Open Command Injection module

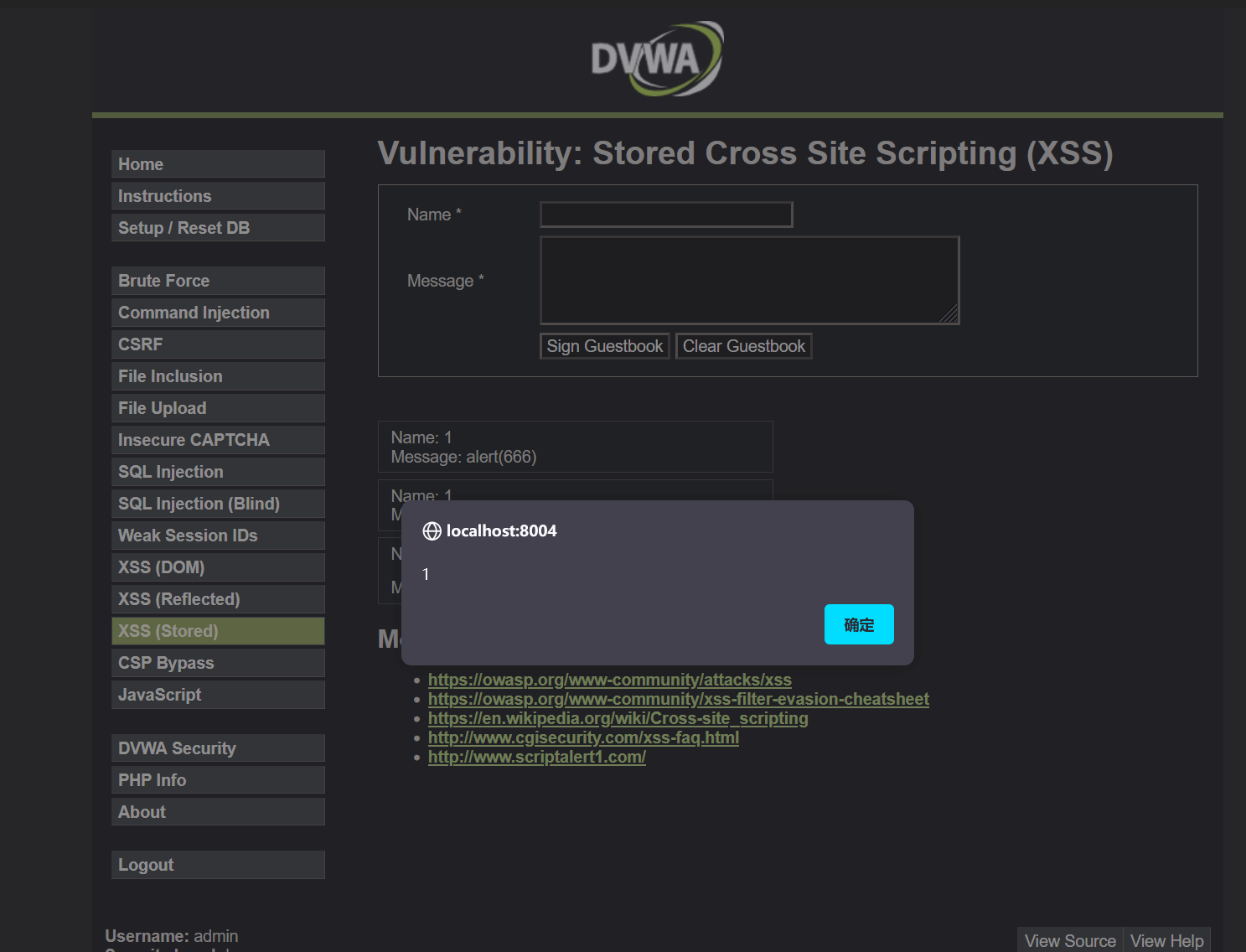coord(218,313)
